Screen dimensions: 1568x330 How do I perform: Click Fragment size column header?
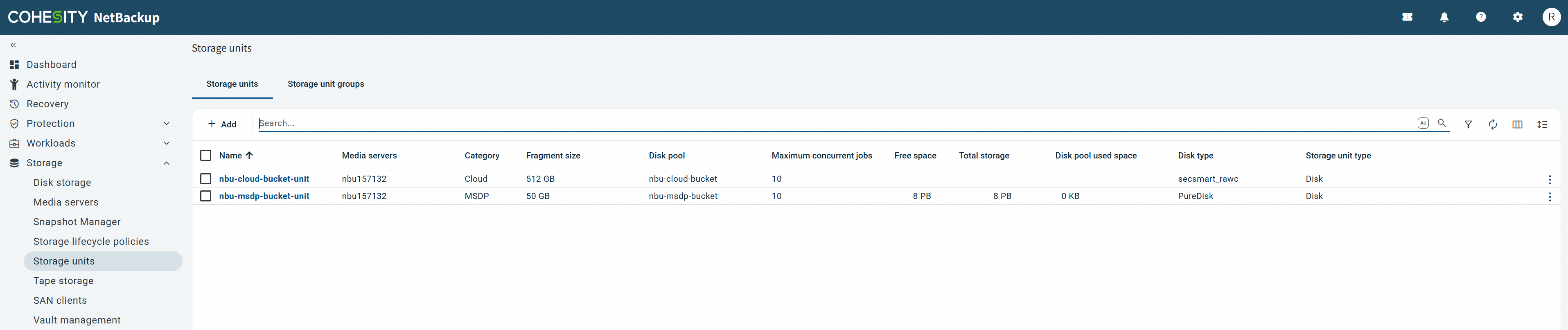coord(553,155)
